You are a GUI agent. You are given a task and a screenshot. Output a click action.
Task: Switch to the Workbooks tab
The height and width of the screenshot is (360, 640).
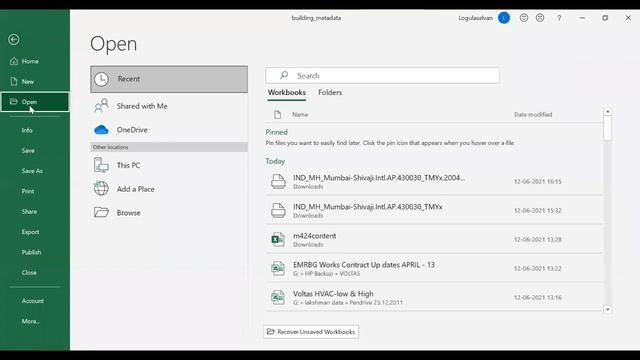pyautogui.click(x=287, y=93)
